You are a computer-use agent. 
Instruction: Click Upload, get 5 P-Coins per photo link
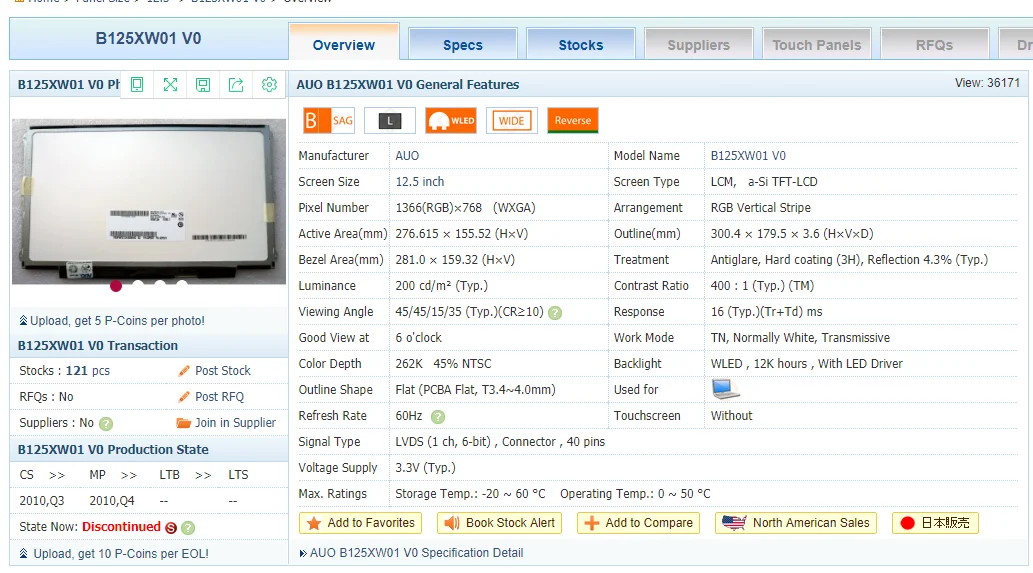coord(117,321)
